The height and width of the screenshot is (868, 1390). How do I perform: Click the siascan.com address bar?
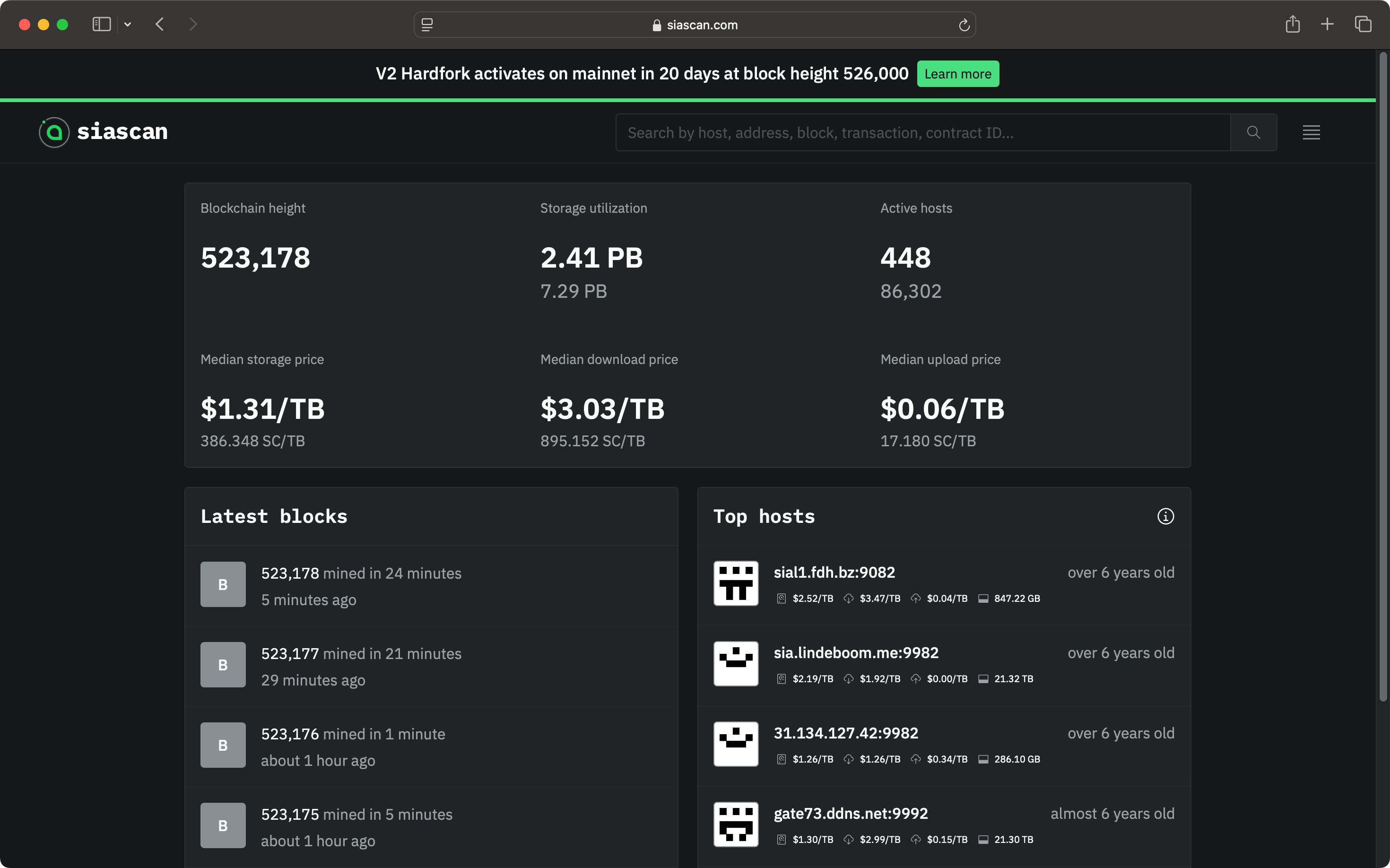(695, 25)
